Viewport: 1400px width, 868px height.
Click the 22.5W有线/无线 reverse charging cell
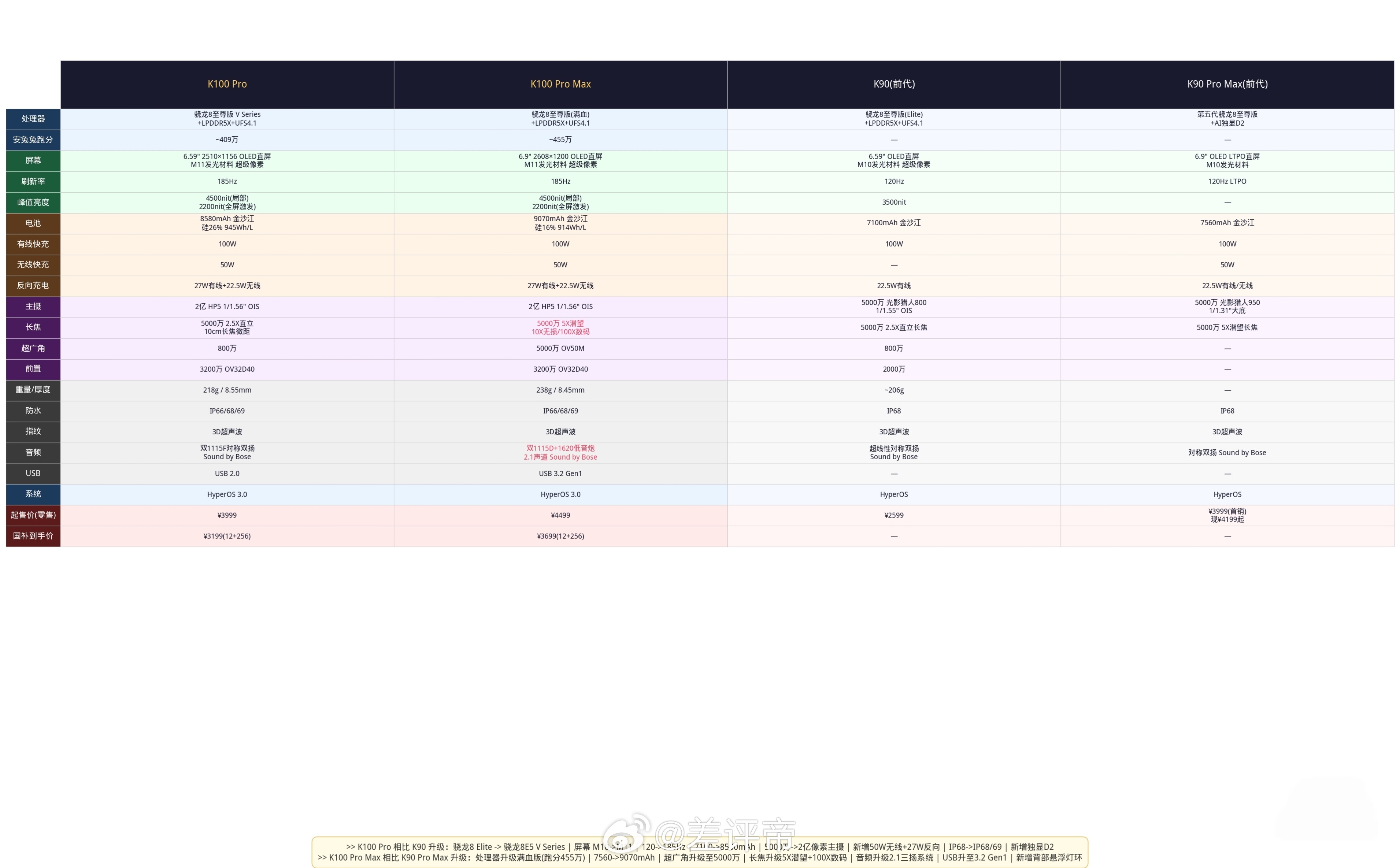[x=1227, y=286]
